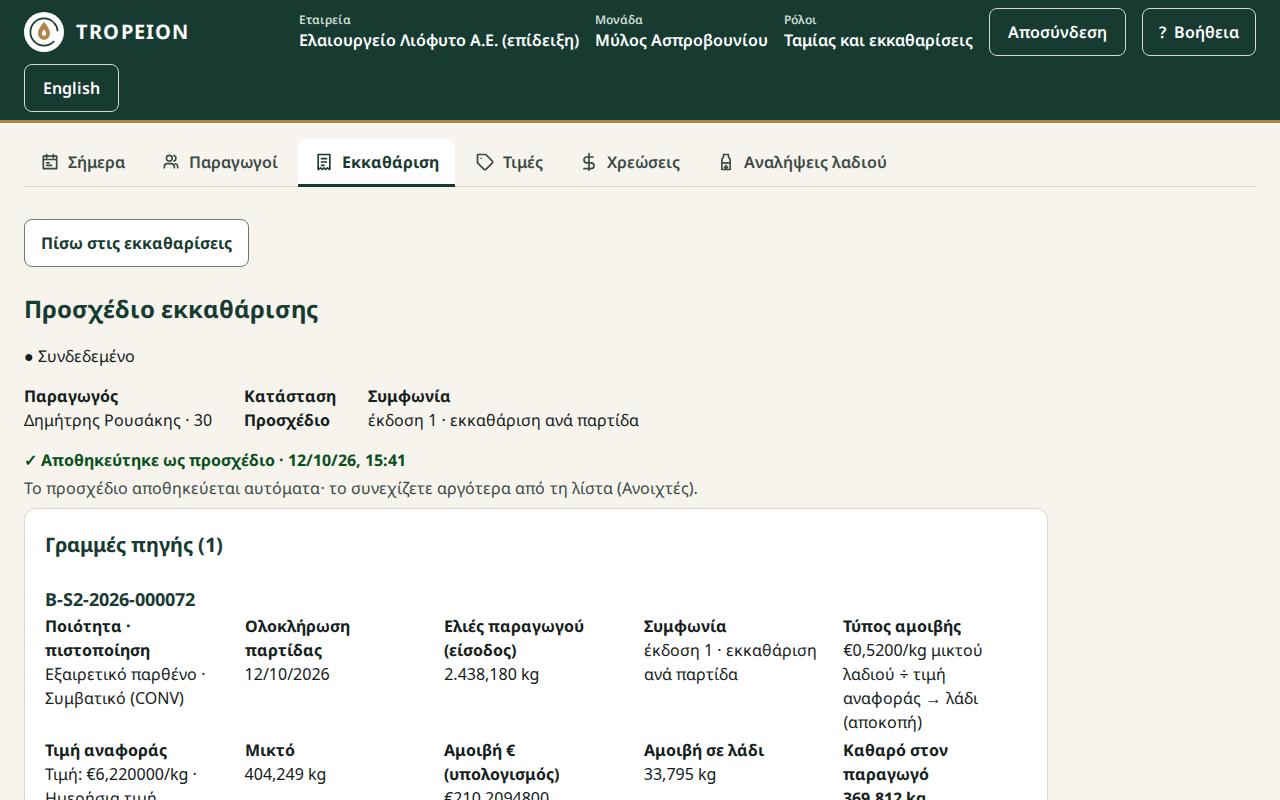Switch language with the English button

(x=71, y=88)
